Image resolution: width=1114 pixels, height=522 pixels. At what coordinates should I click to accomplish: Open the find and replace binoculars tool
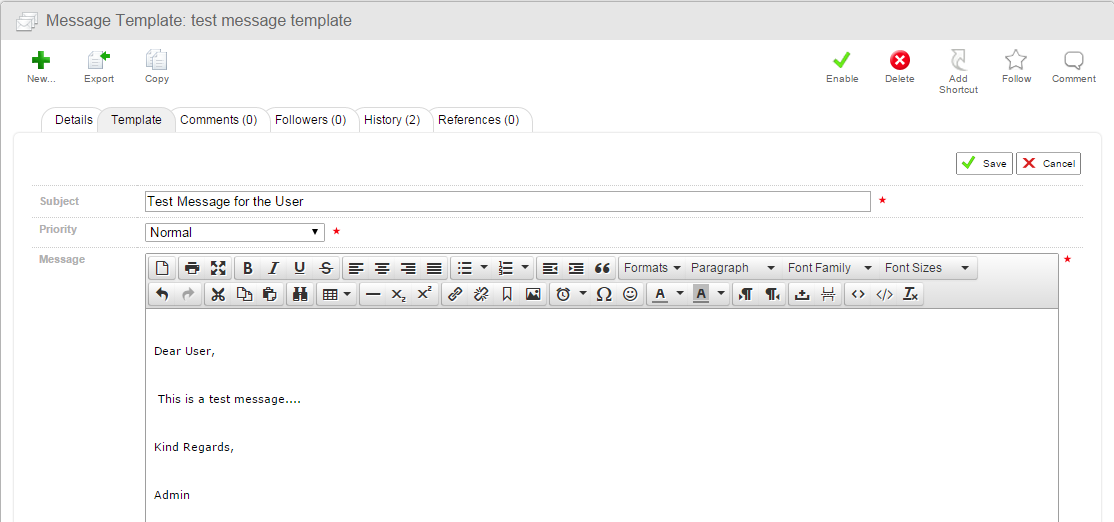[x=299, y=294]
